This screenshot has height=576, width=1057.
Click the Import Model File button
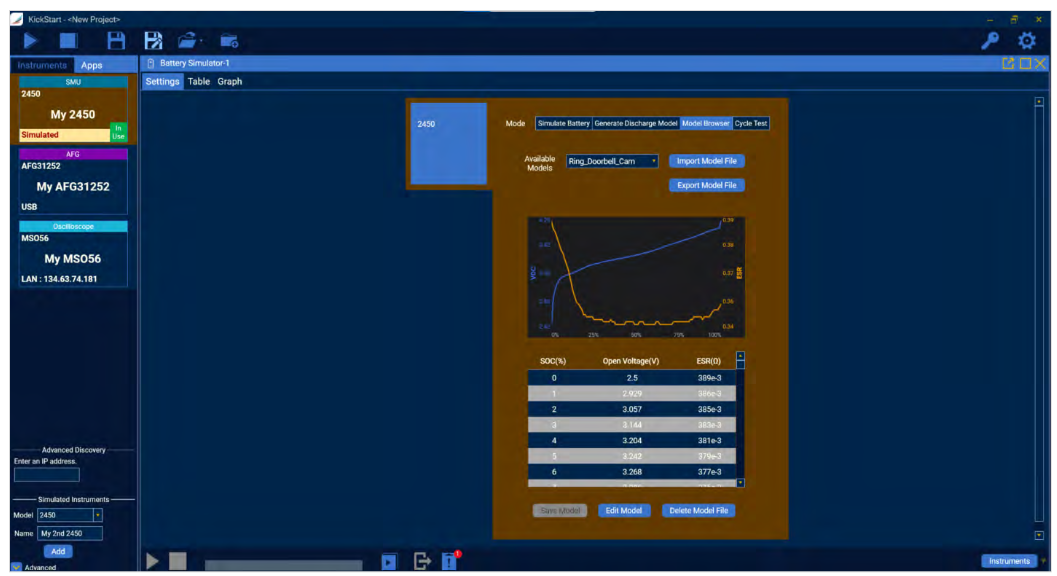coord(706,161)
